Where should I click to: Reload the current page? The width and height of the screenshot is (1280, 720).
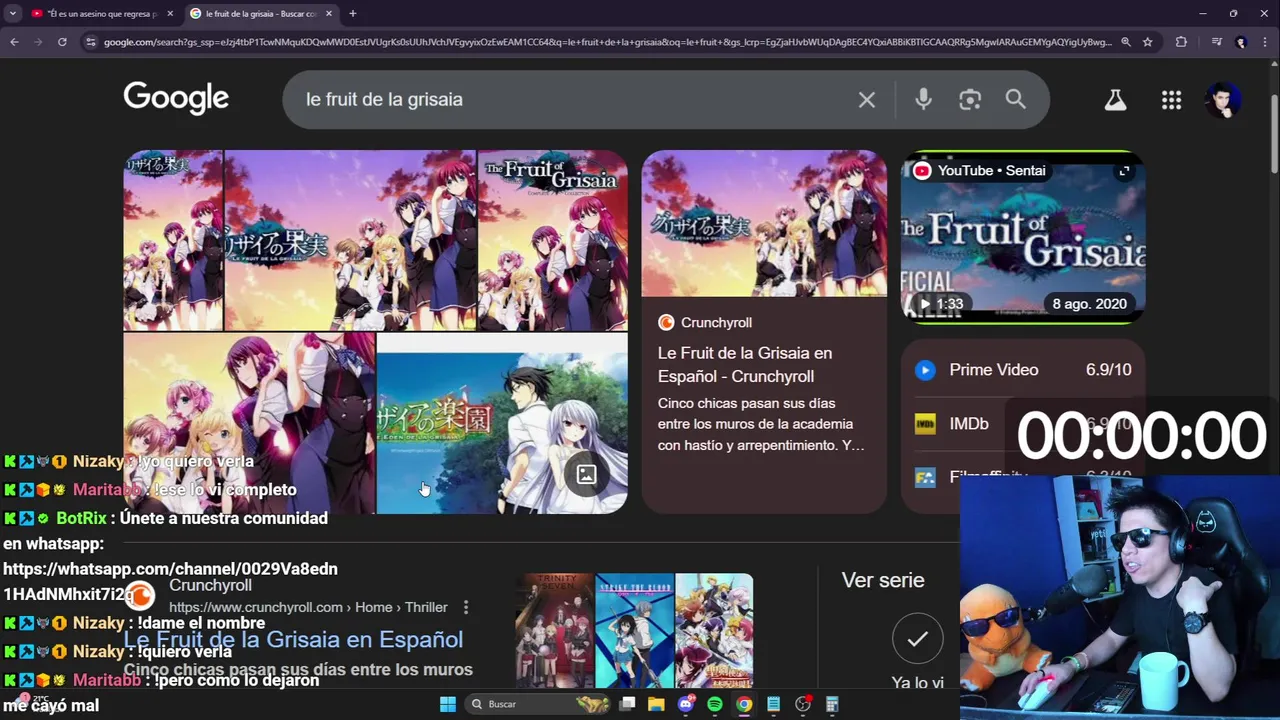pyautogui.click(x=62, y=42)
